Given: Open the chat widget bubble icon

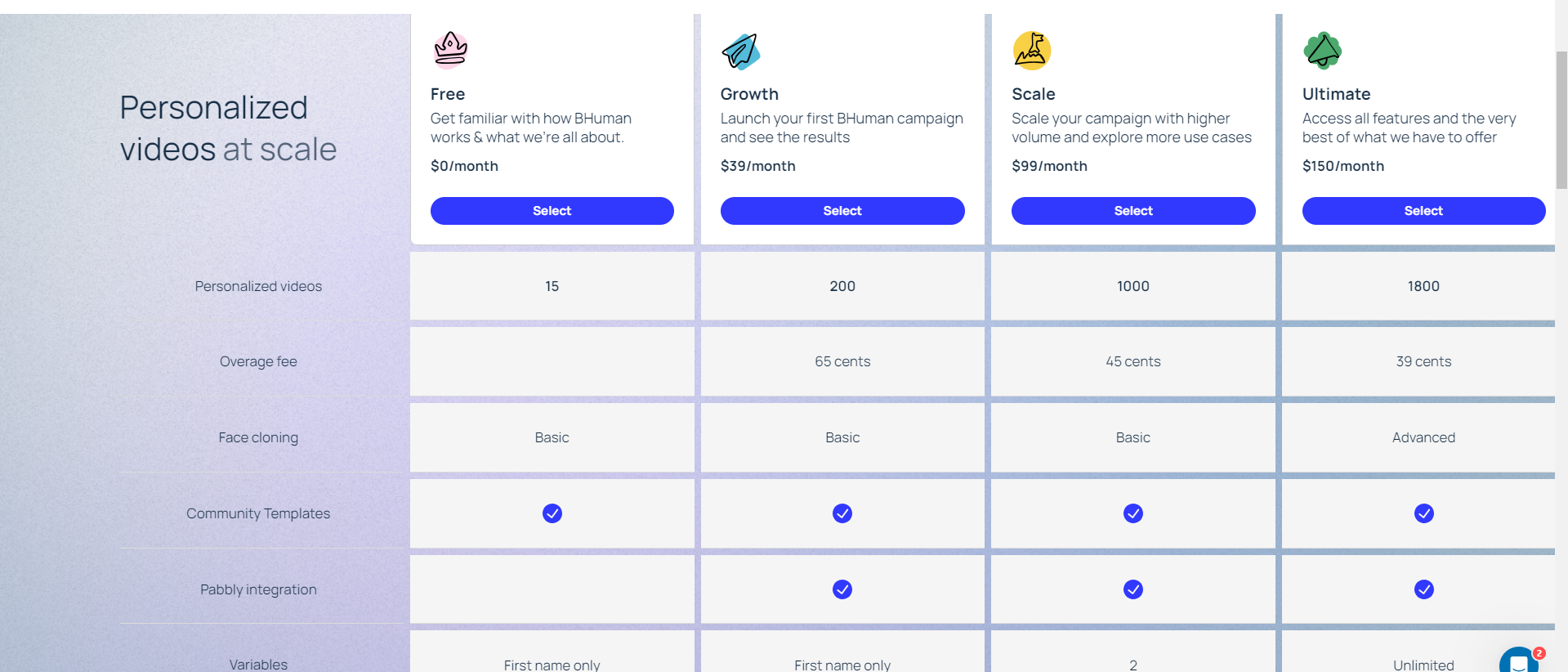Looking at the screenshot, I should point(1519,662).
